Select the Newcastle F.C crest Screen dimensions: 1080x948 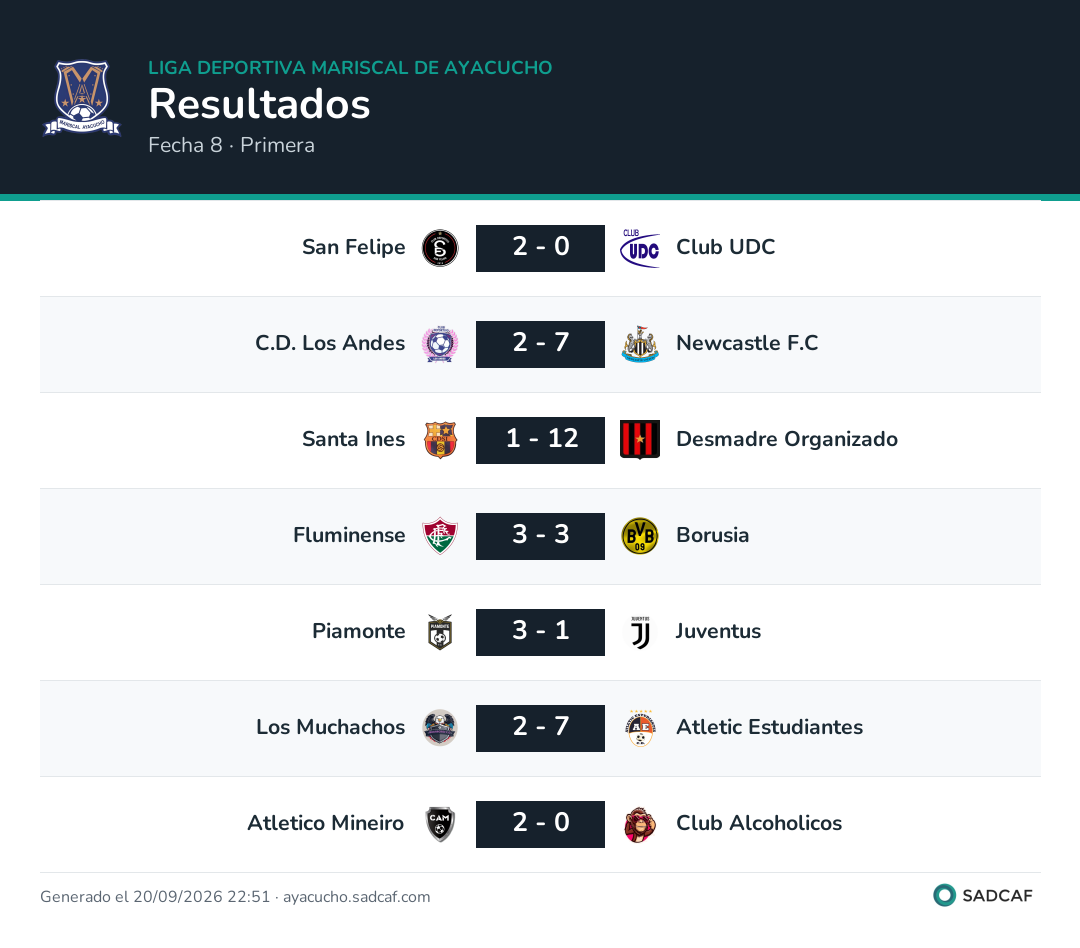coord(640,344)
